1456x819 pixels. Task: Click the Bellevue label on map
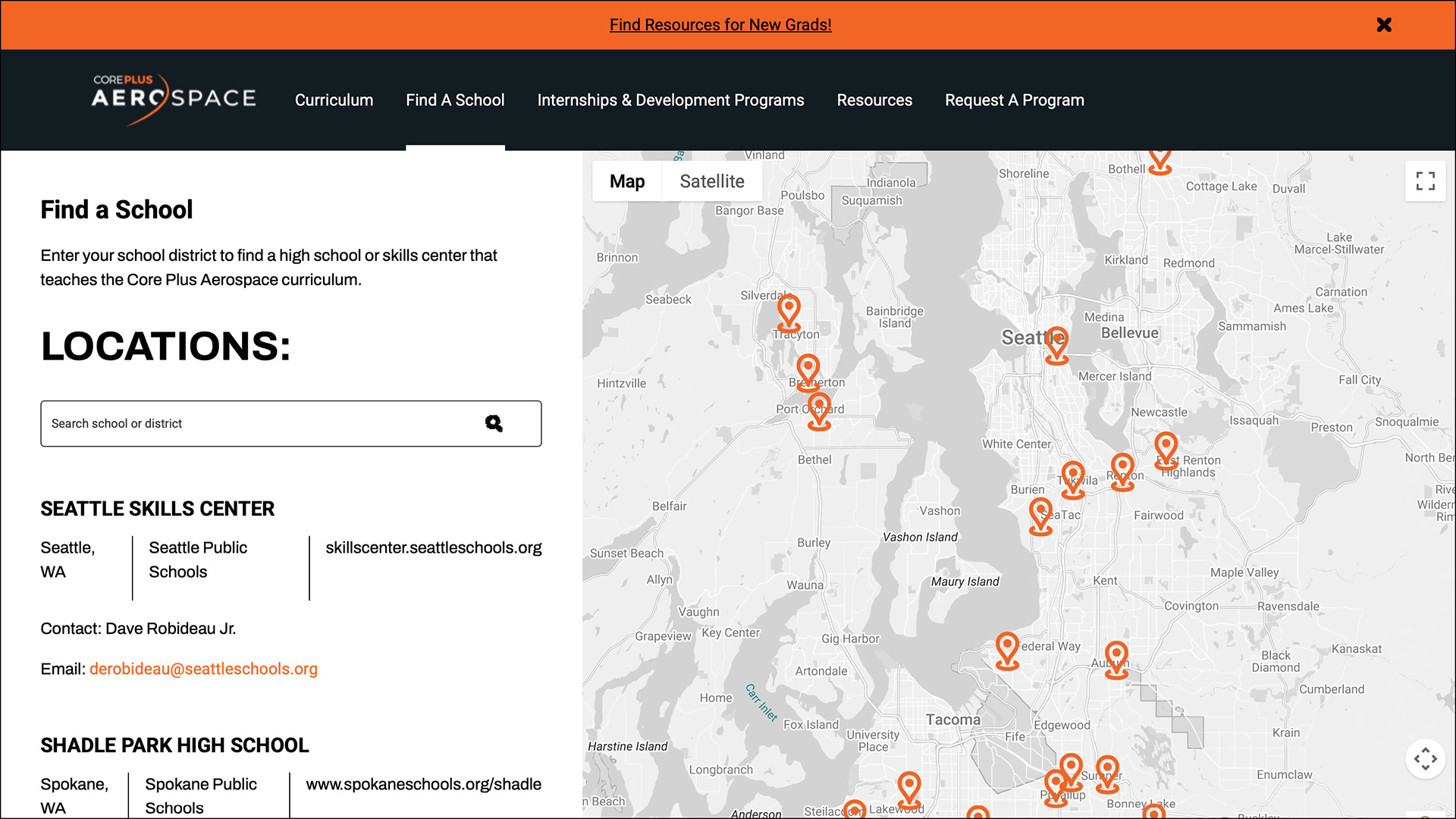[x=1130, y=333]
